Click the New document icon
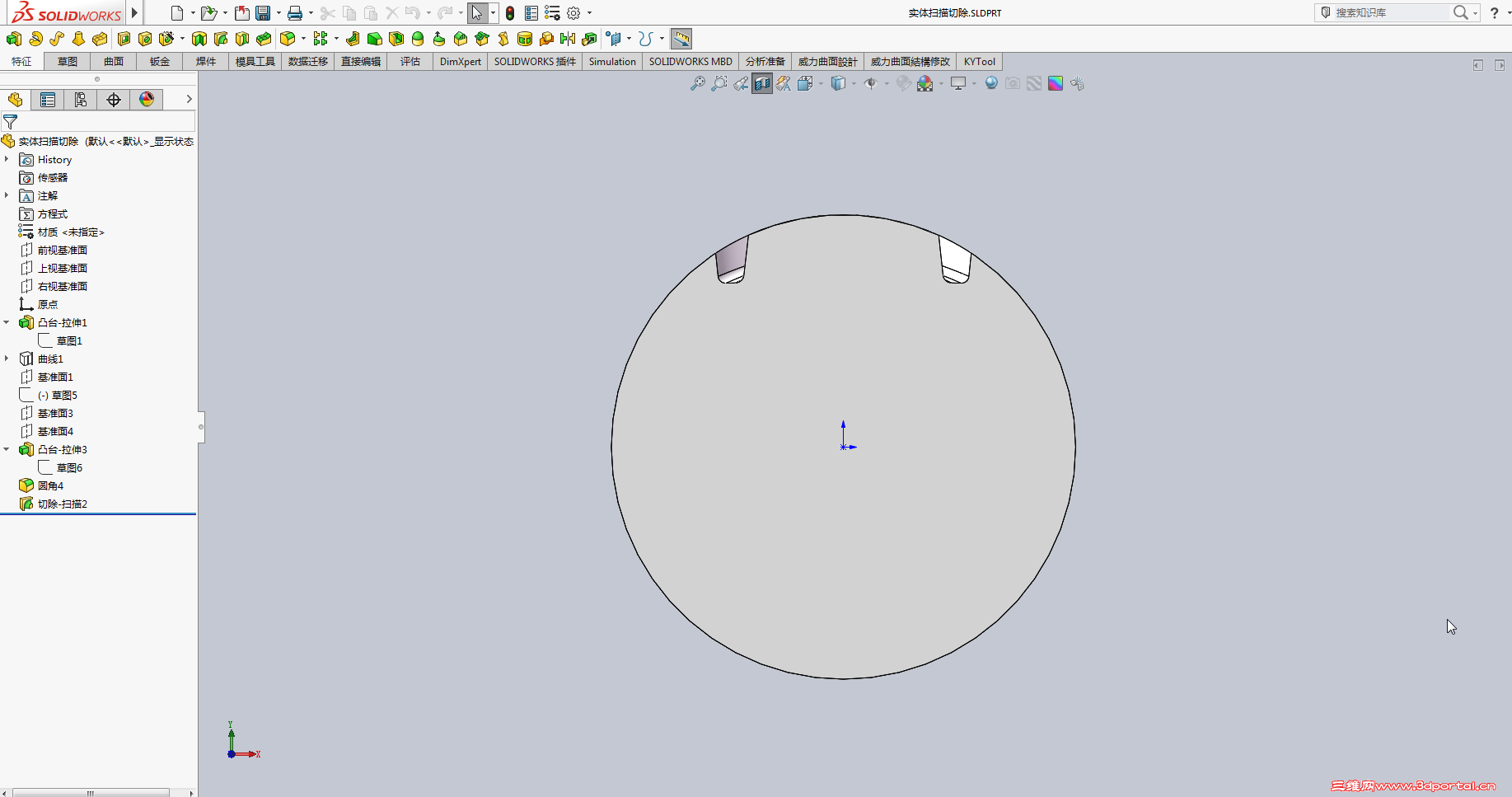Screen dimensions: 1512x797 [x=176, y=13]
